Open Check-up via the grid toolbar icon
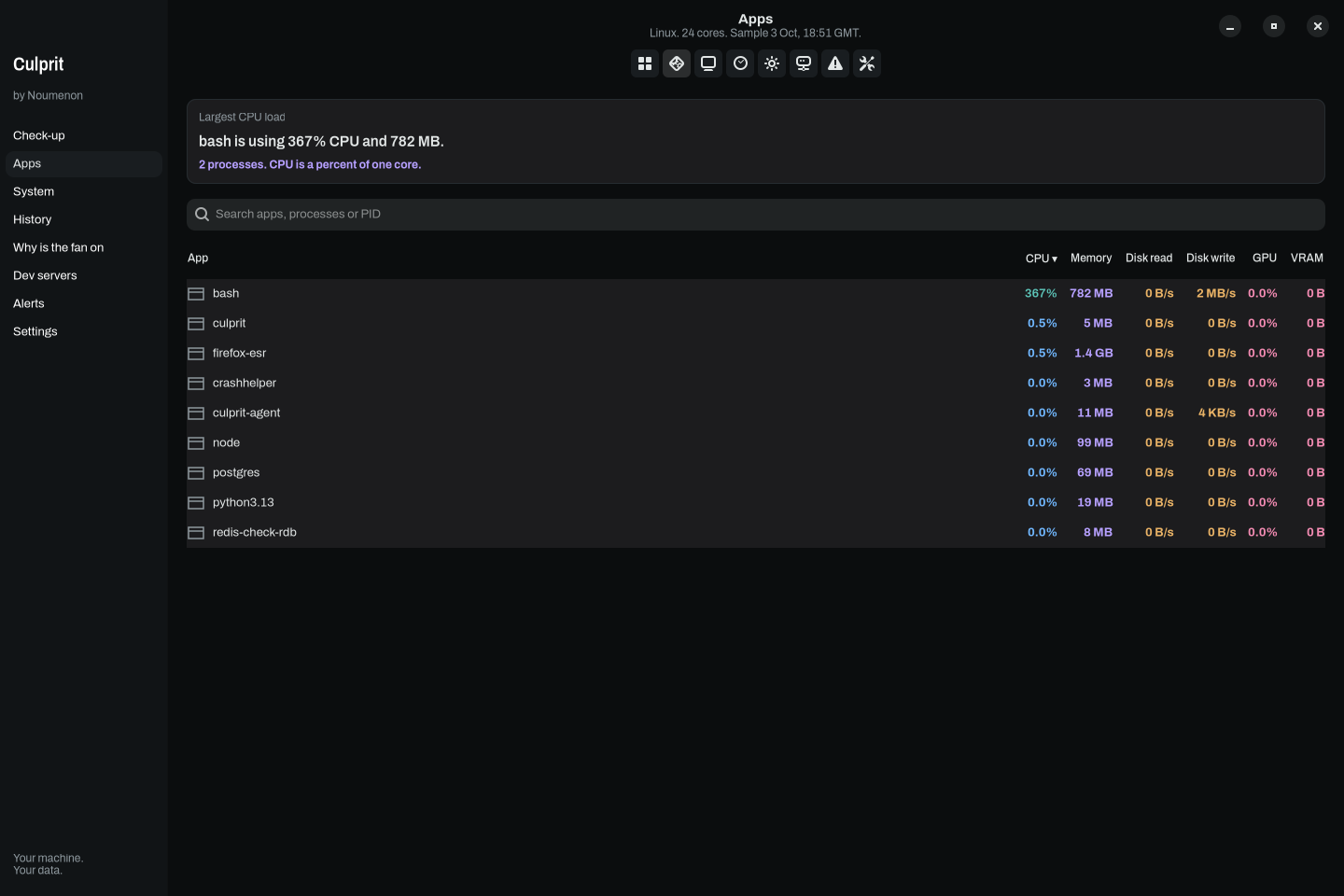1344x896 pixels. coord(645,63)
